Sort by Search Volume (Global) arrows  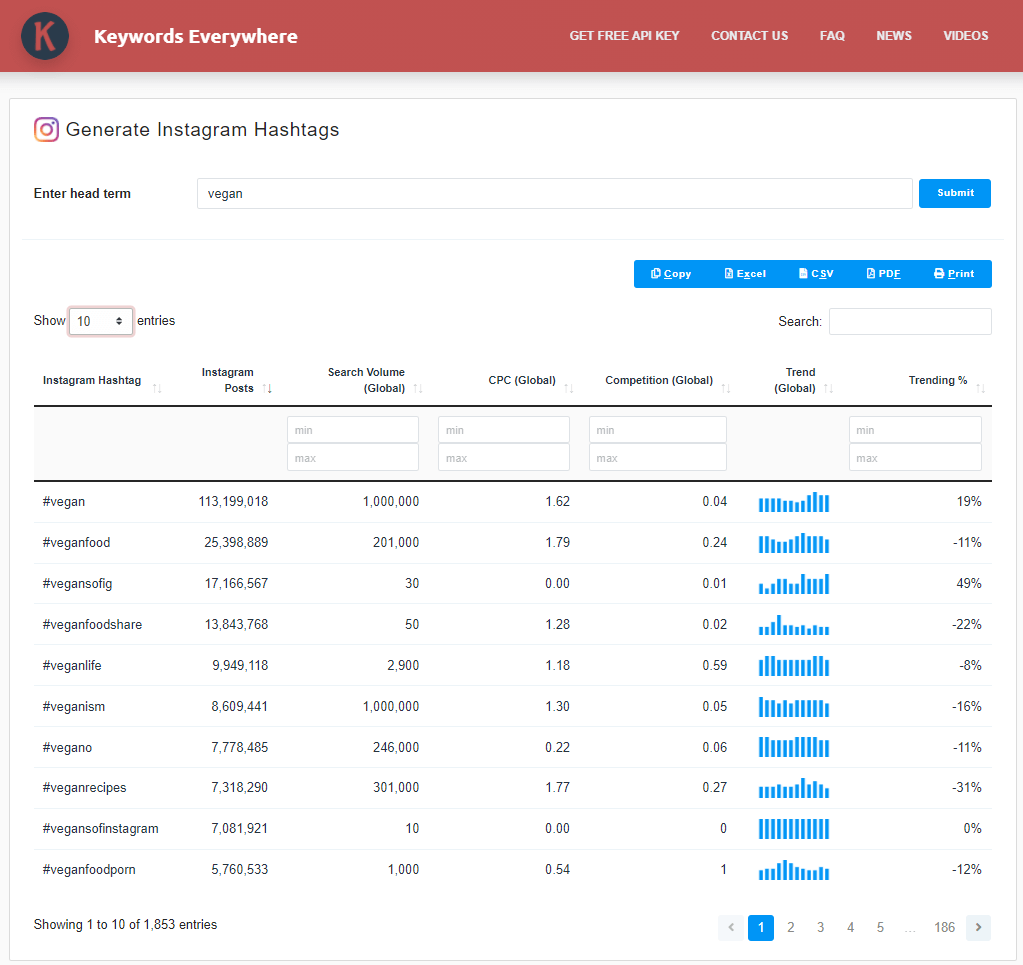coord(418,388)
